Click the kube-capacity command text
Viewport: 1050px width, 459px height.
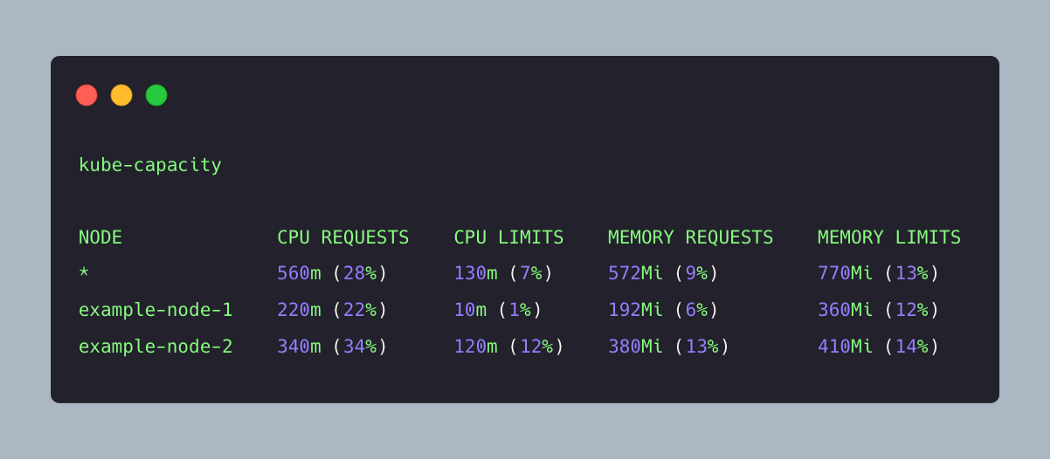[150, 165]
